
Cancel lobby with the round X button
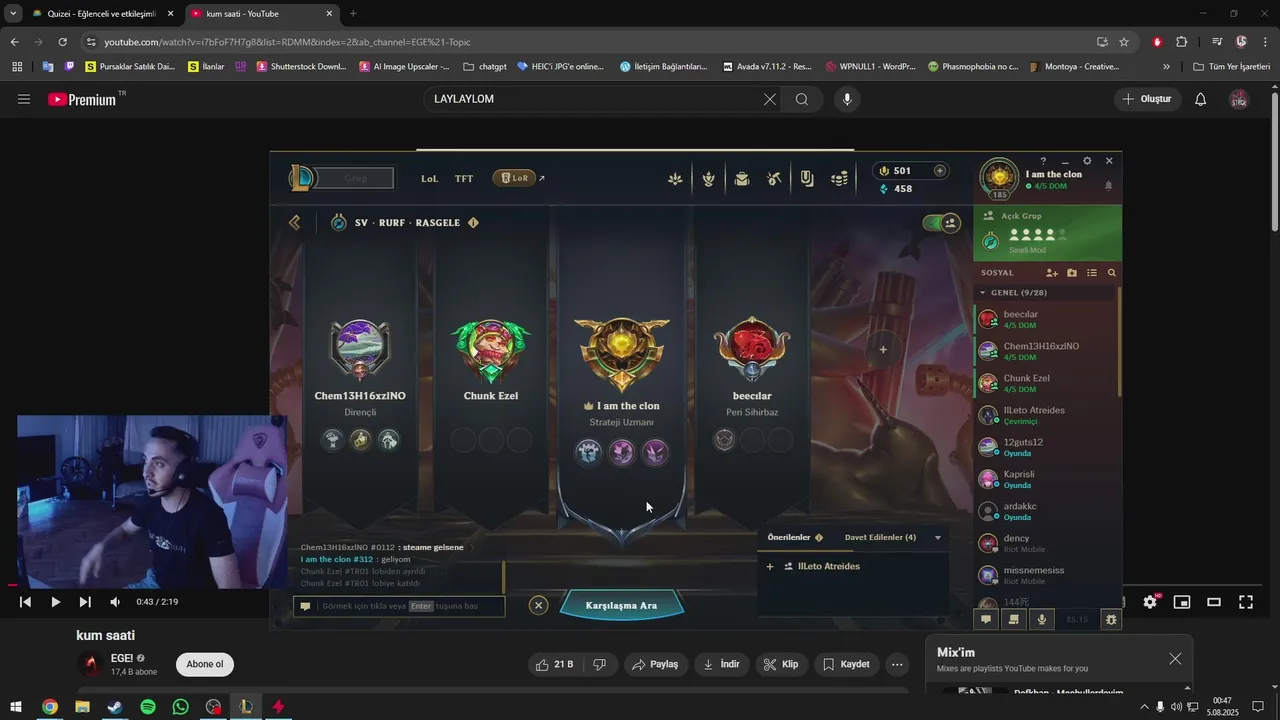pyautogui.click(x=538, y=605)
